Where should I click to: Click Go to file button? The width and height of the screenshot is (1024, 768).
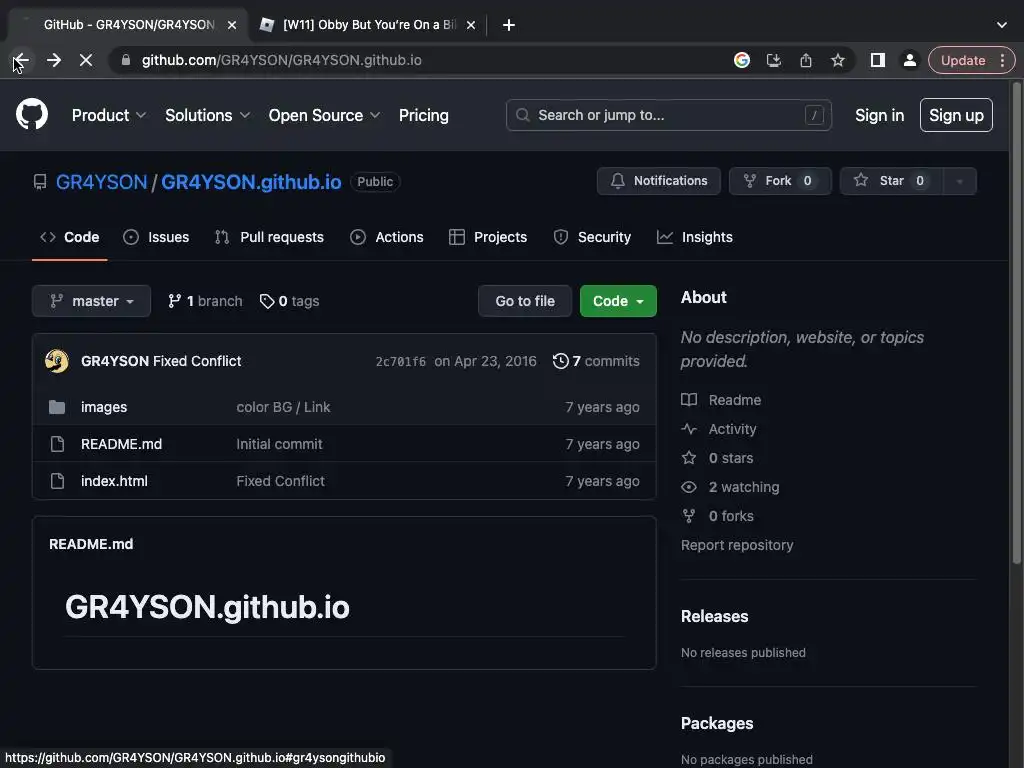(525, 301)
